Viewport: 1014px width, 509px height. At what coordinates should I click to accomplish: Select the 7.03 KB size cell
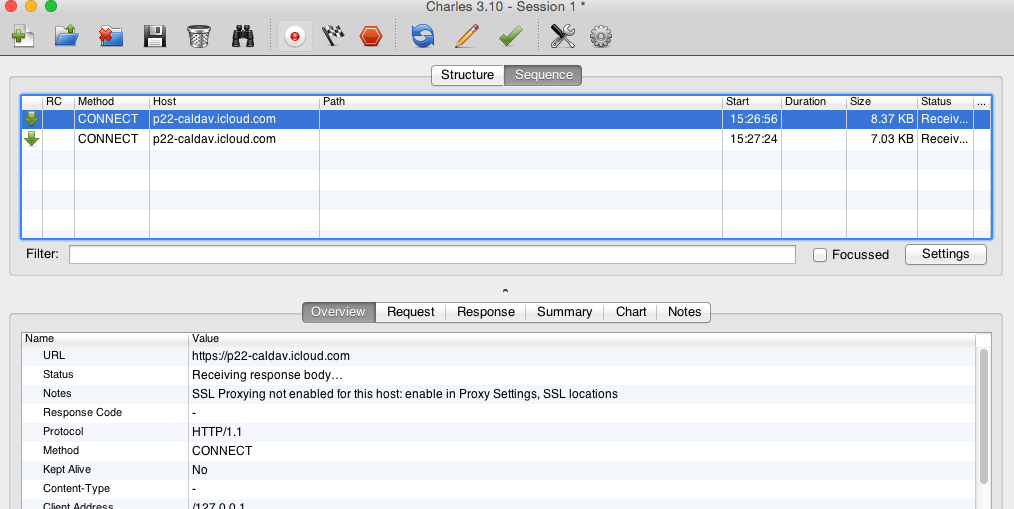(882, 139)
